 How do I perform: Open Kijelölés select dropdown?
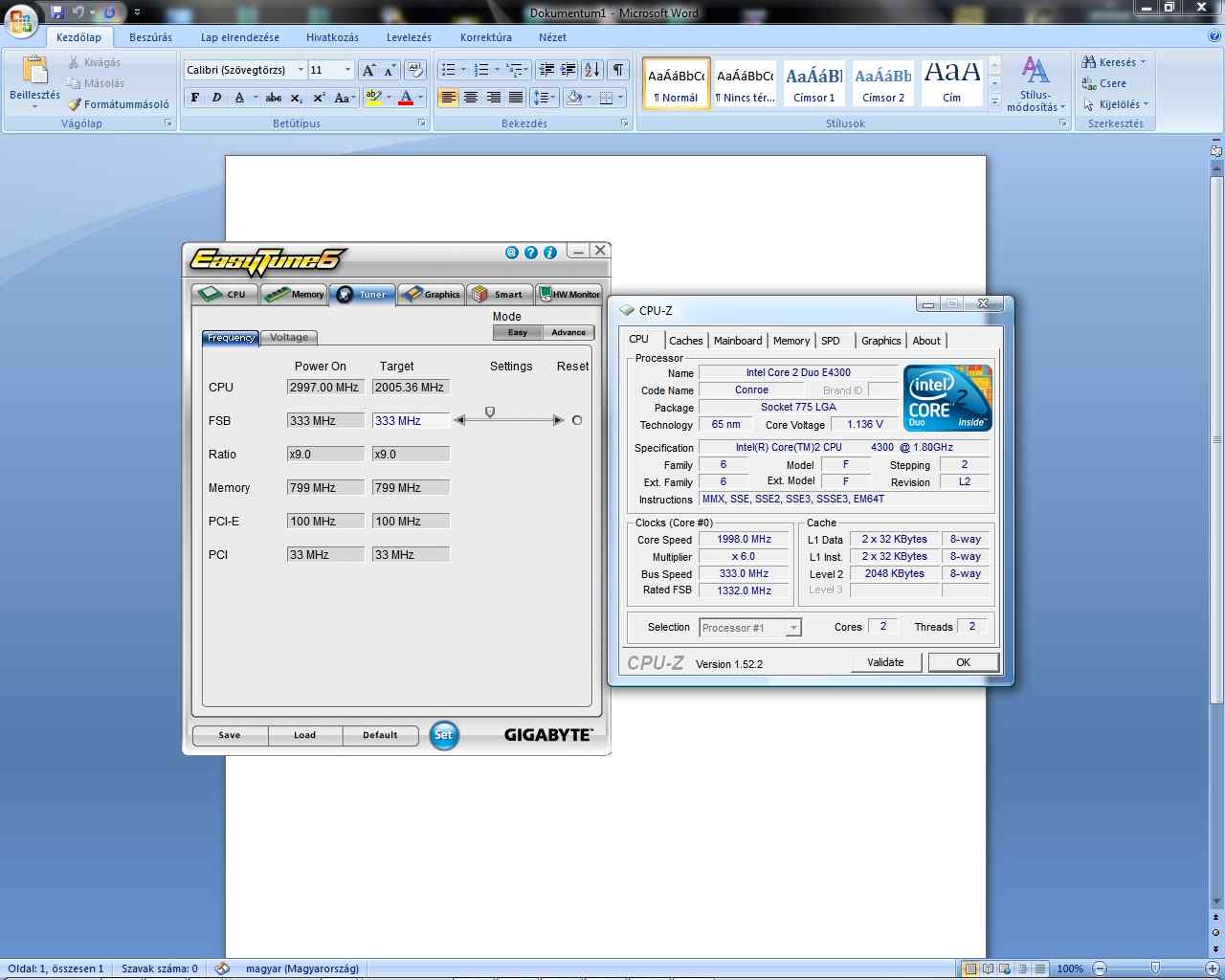[x=1116, y=104]
